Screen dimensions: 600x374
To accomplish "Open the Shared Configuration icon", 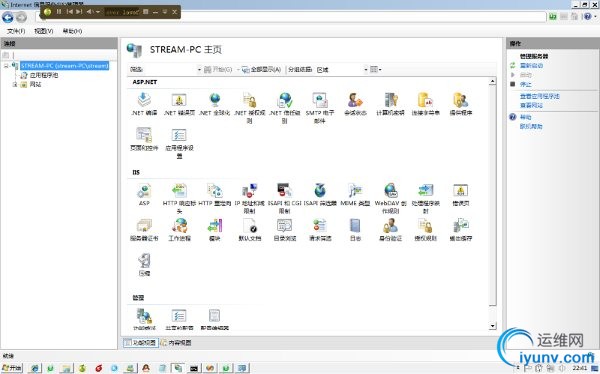I will (x=179, y=316).
